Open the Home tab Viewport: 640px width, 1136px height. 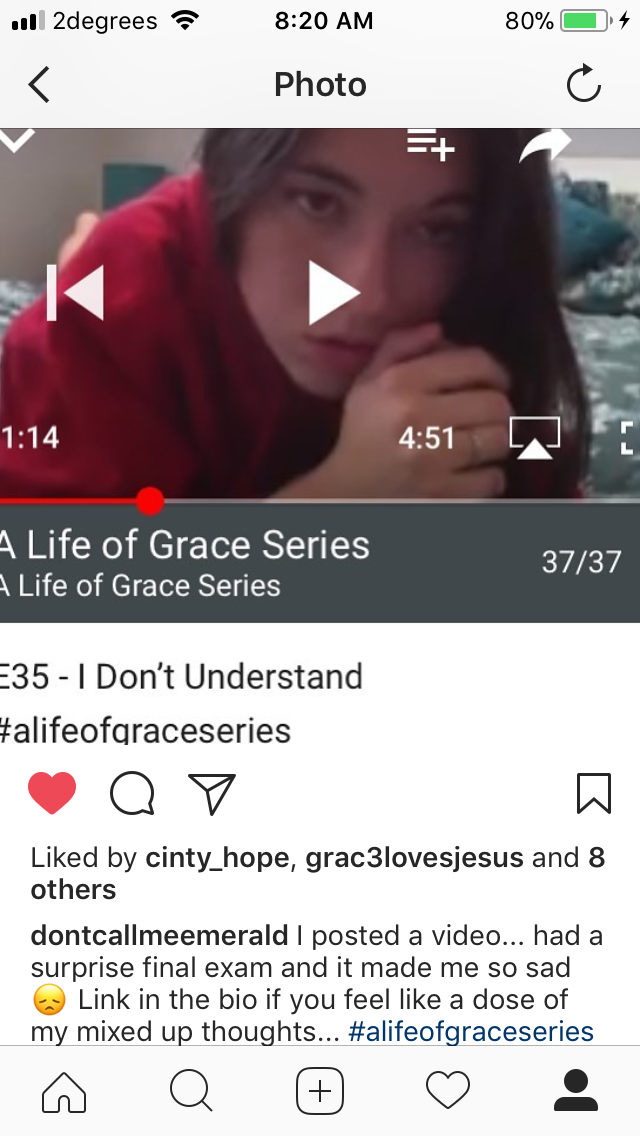(64, 1090)
